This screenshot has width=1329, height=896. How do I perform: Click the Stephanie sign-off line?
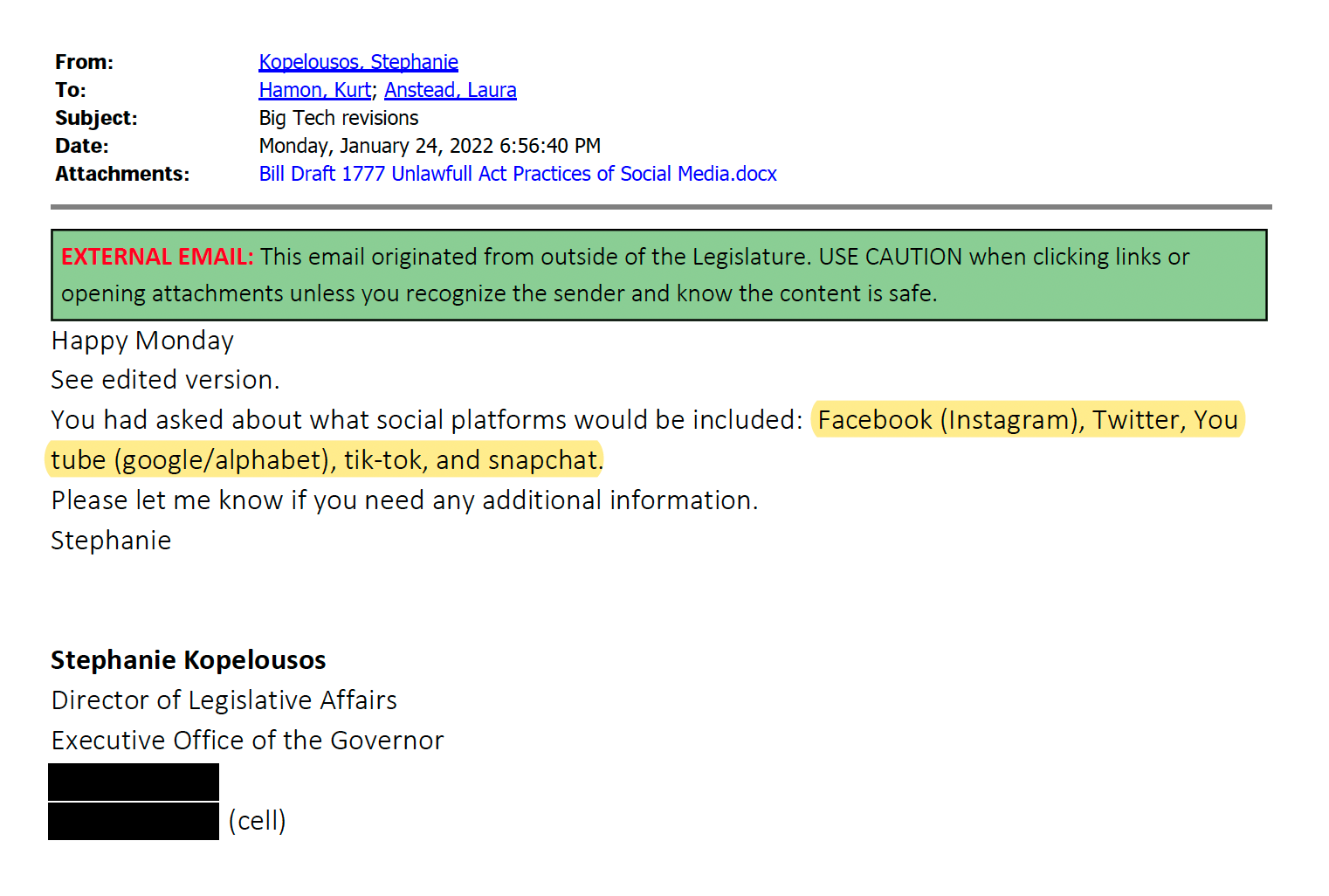[x=111, y=541]
